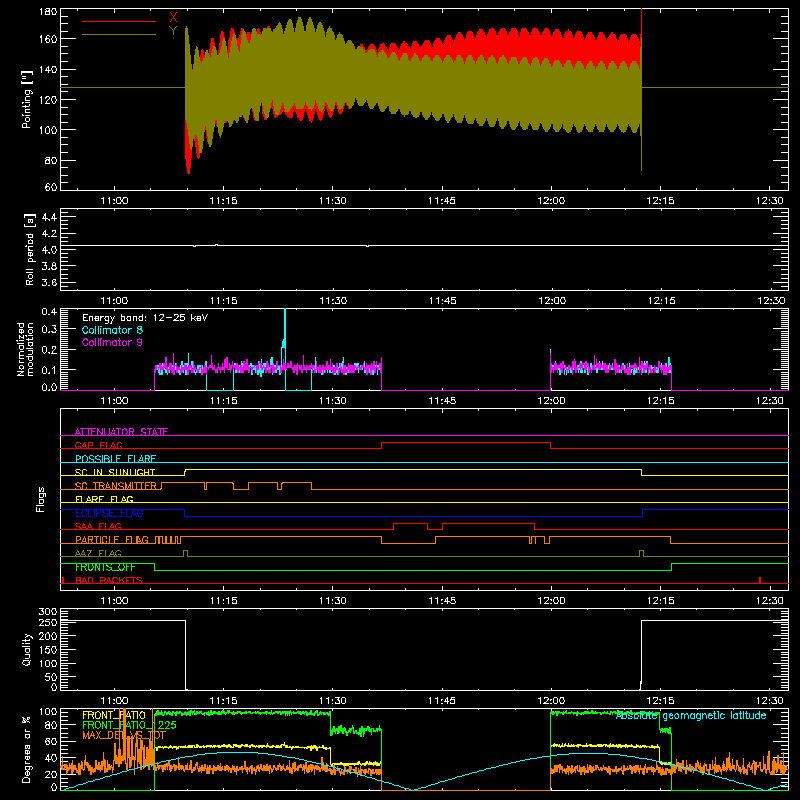Click the SC_IN_SUNLIGHT flag label
800x800 pixels.
click(x=115, y=472)
